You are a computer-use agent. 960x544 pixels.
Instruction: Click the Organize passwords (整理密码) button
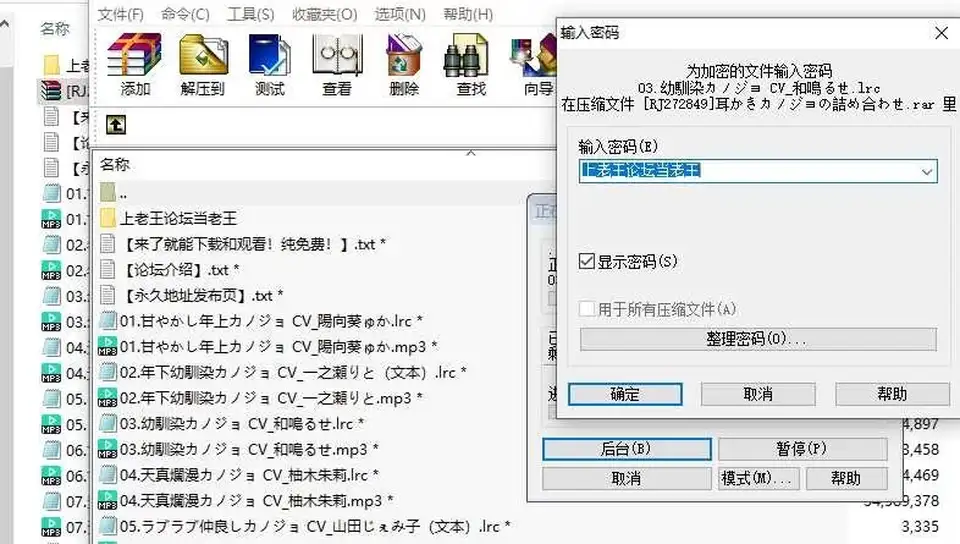[x=758, y=339]
